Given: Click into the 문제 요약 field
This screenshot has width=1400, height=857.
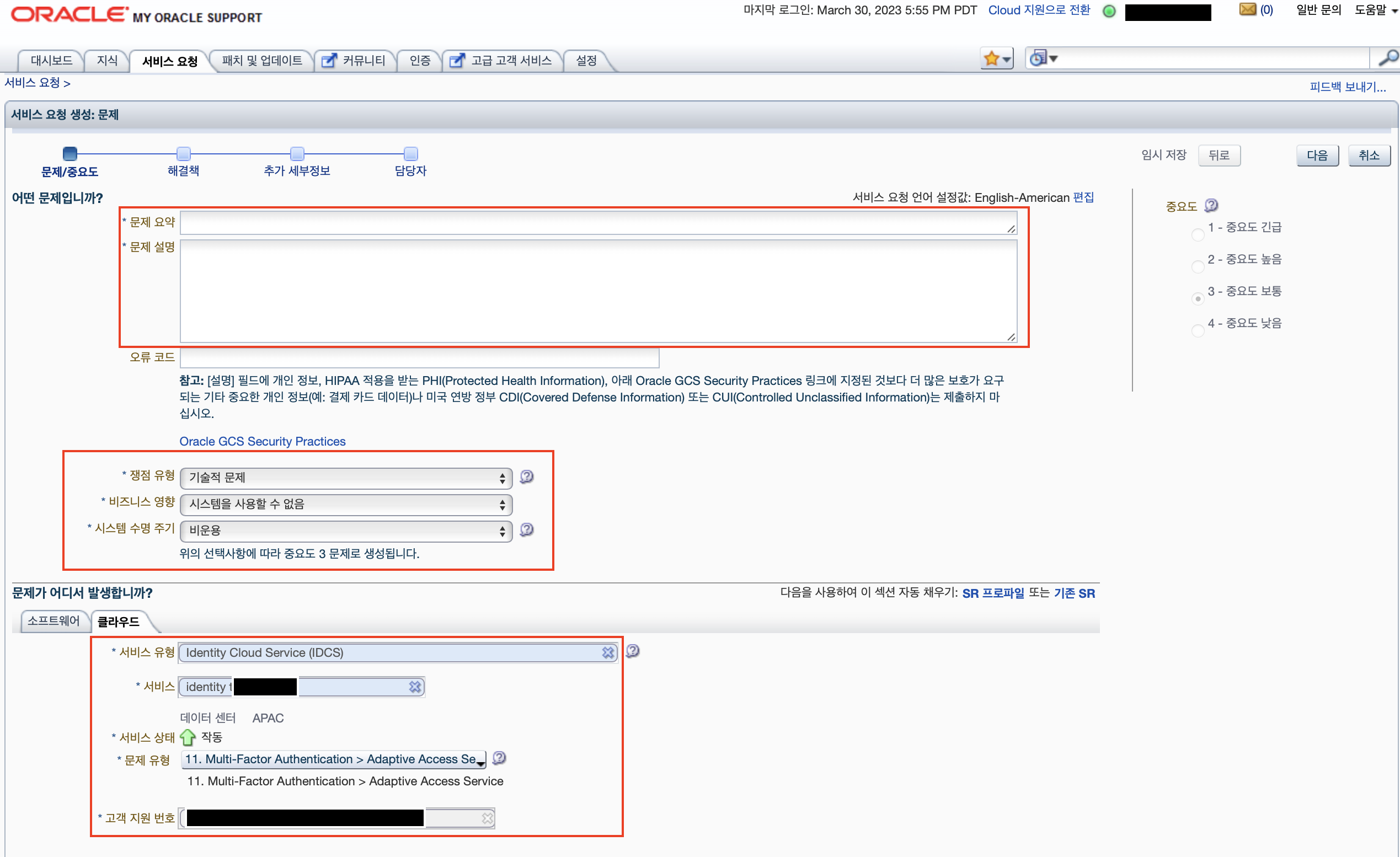Looking at the screenshot, I should tap(597, 223).
